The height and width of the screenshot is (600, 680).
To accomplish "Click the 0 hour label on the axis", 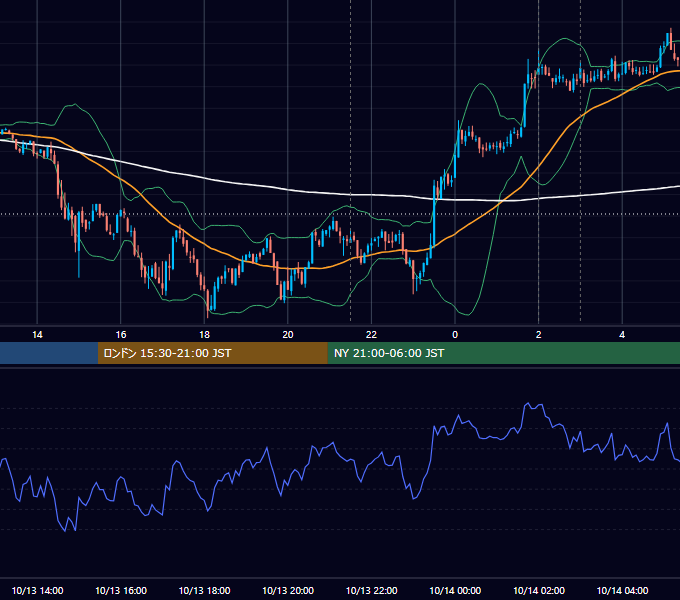I will click(x=455, y=335).
